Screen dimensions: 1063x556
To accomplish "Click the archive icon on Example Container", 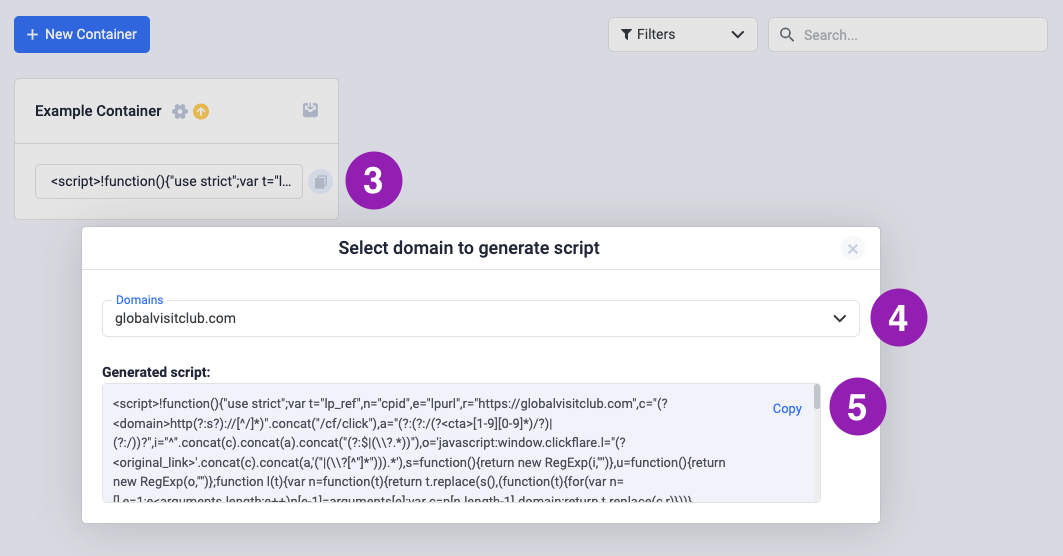I will pos(310,110).
